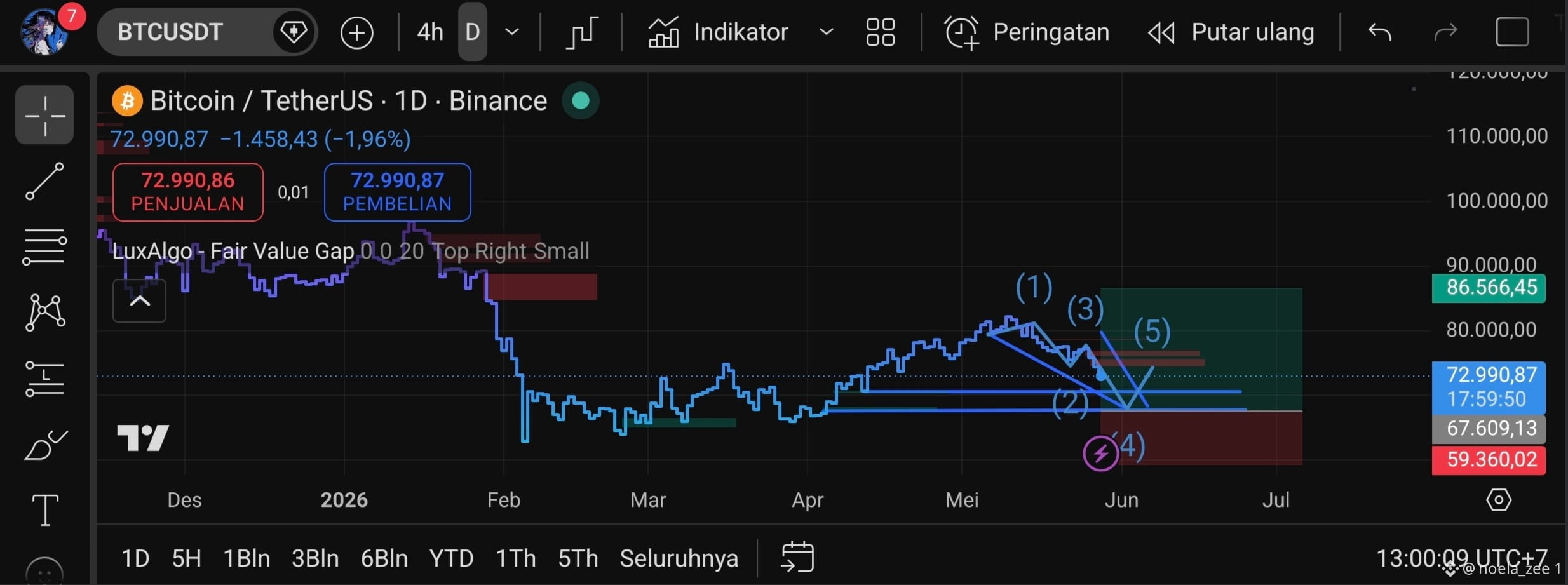Select the 59.360,02 stop-loss price label
Viewport: 1568px width, 585px height.
(1489, 460)
